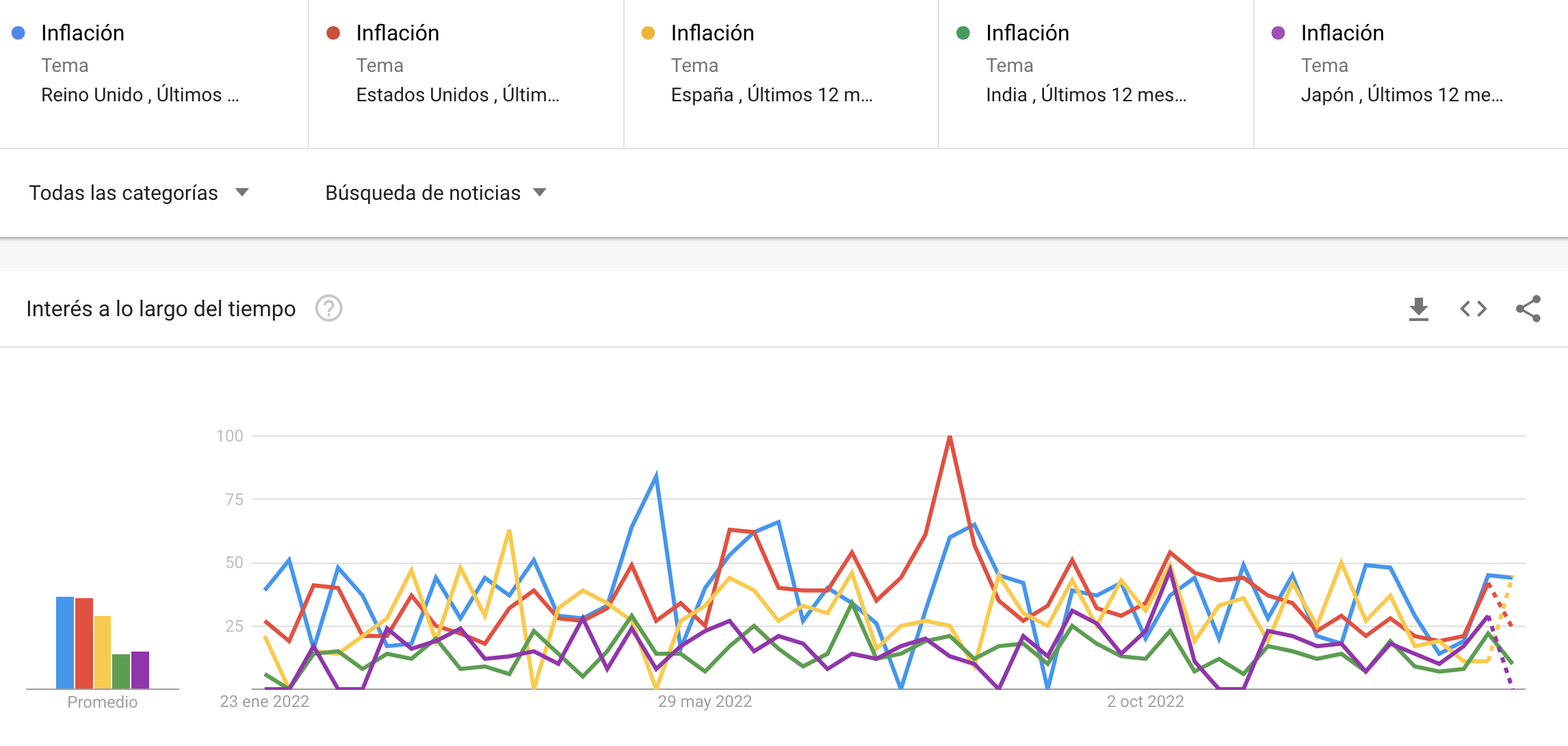1568x746 pixels.
Task: Share the interest over time chart
Action: click(x=1528, y=309)
